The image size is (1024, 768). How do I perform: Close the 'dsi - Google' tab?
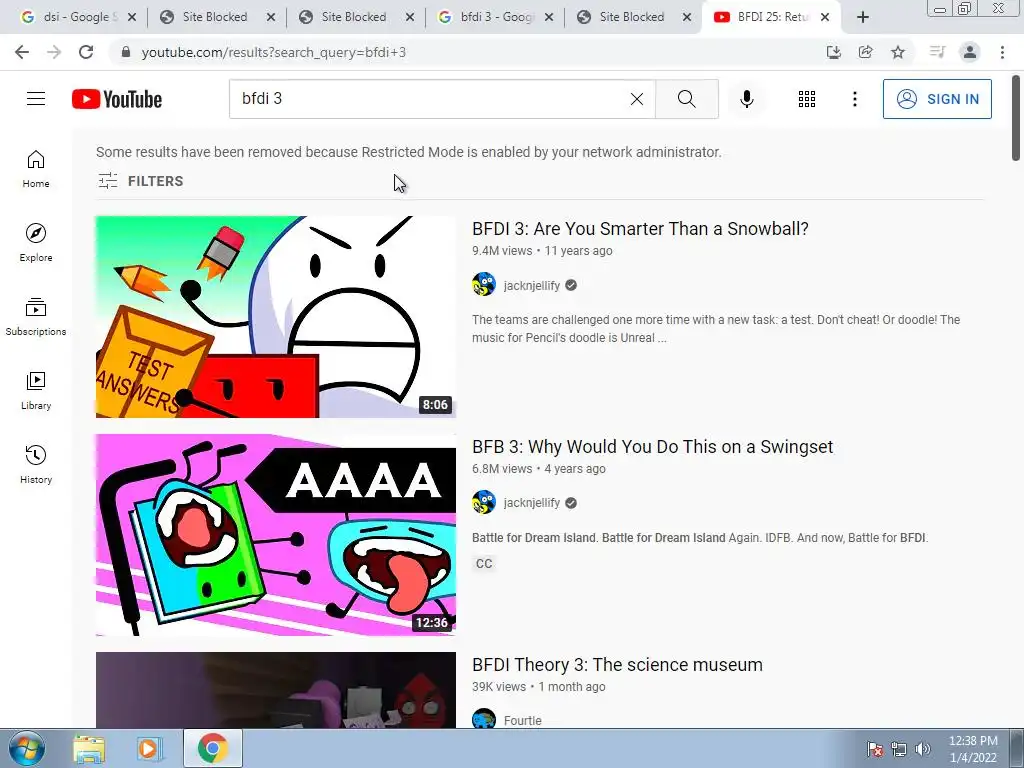[x=132, y=18]
